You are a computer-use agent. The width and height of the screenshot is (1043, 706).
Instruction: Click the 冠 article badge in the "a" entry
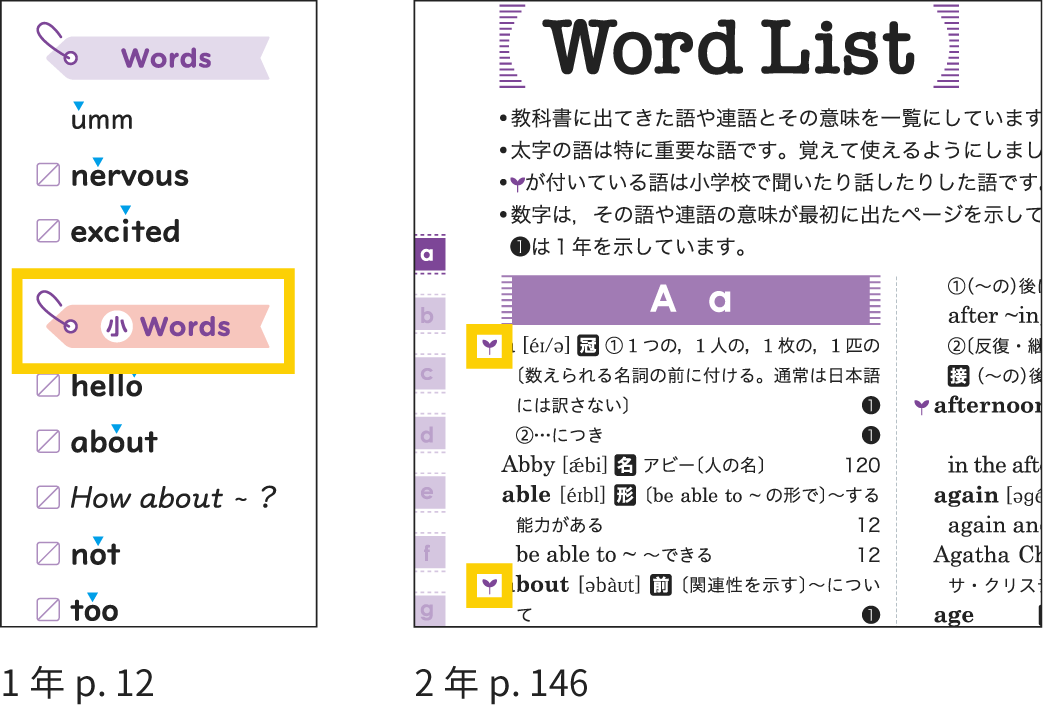pyautogui.click(x=588, y=346)
